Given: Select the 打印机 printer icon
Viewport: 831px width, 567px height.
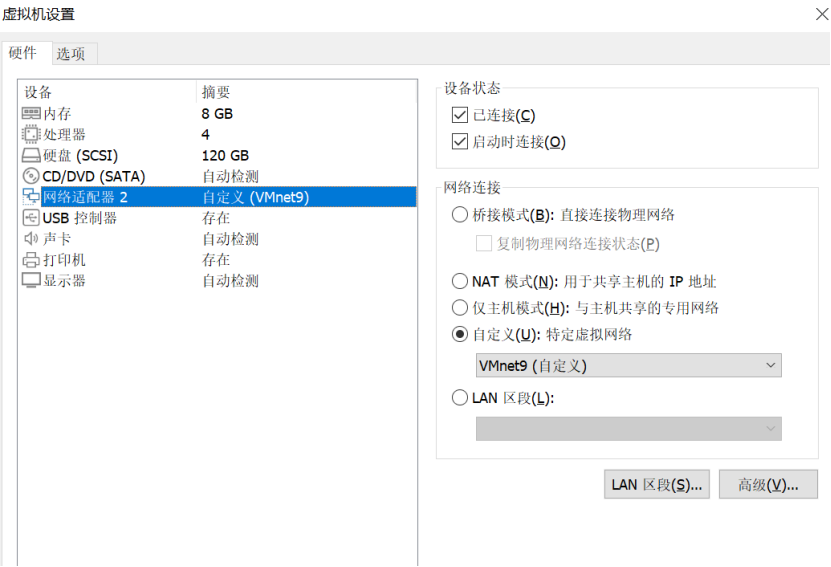Looking at the screenshot, I should pyautogui.click(x=31, y=260).
